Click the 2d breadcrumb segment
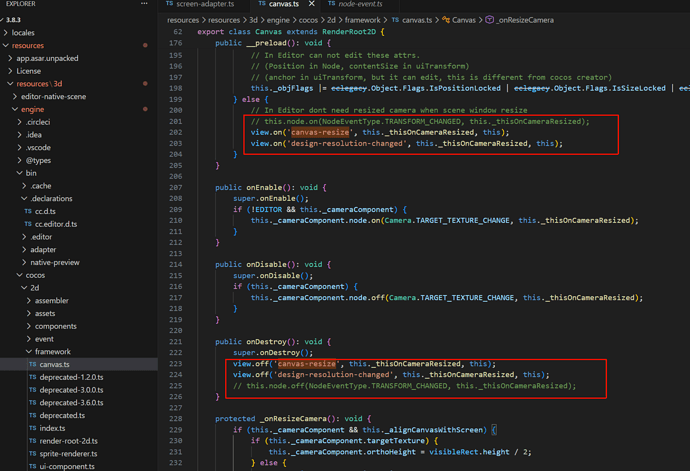 coord(331,20)
